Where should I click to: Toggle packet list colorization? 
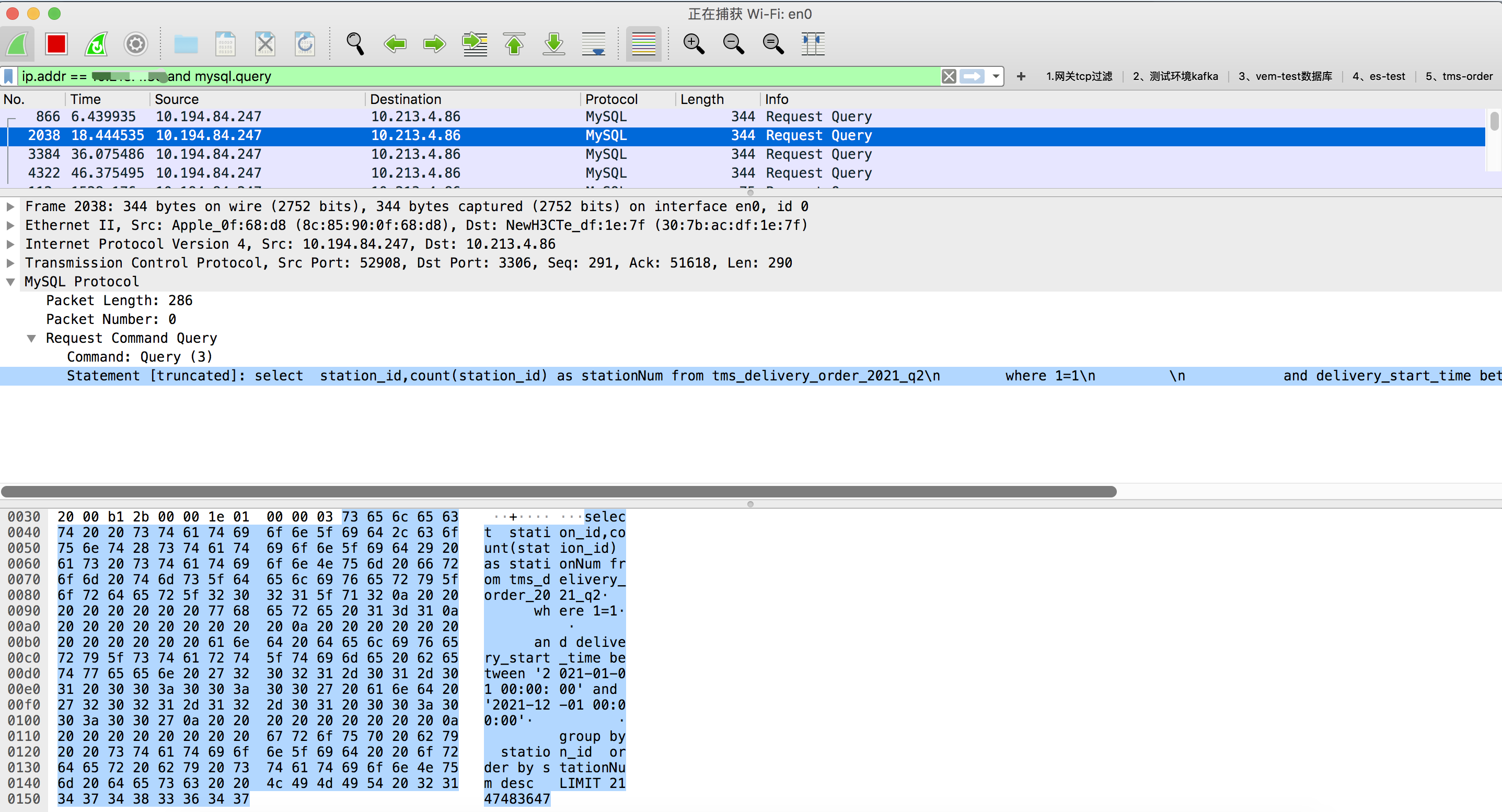pyautogui.click(x=644, y=44)
